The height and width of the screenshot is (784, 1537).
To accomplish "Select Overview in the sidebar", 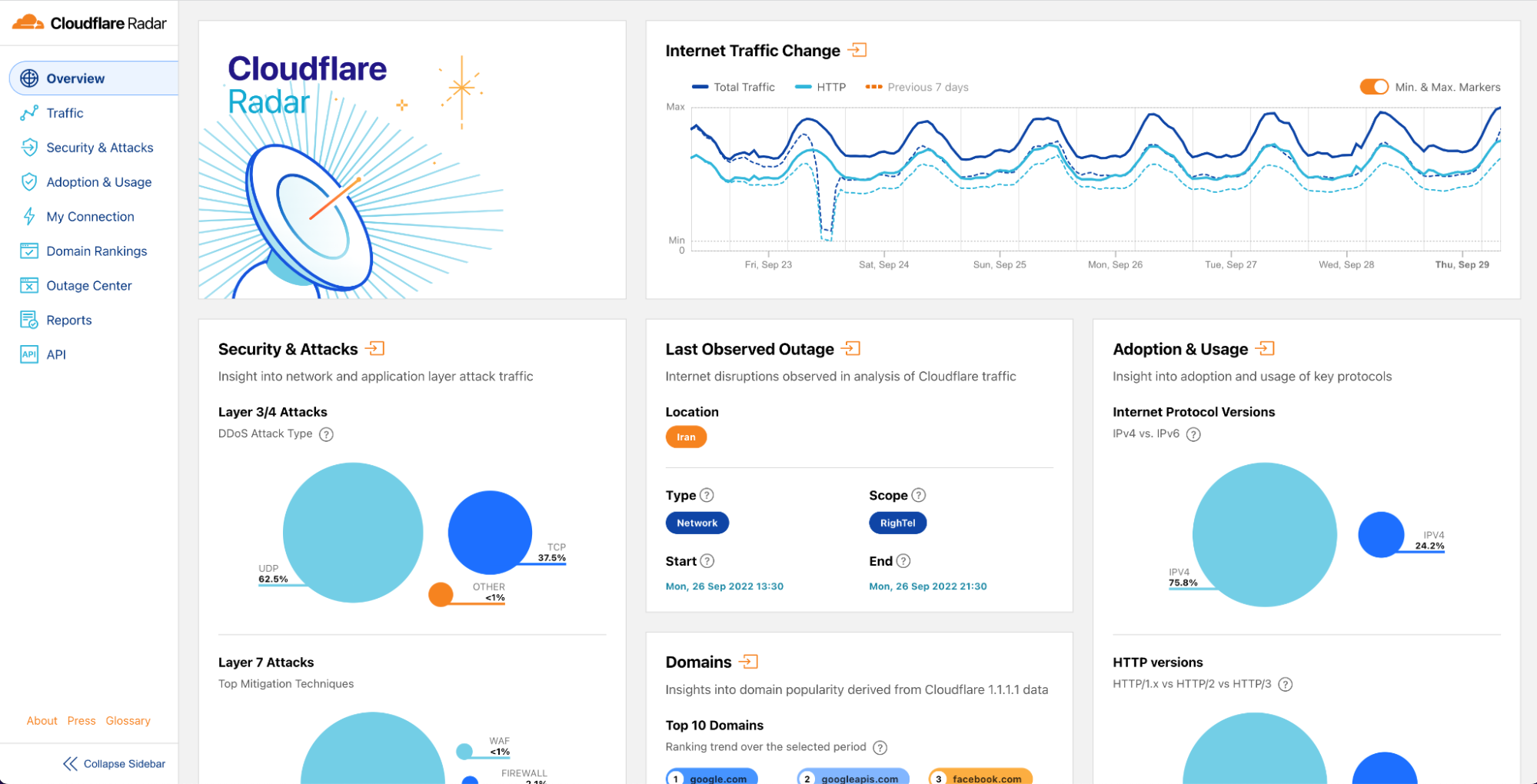I will tap(94, 78).
